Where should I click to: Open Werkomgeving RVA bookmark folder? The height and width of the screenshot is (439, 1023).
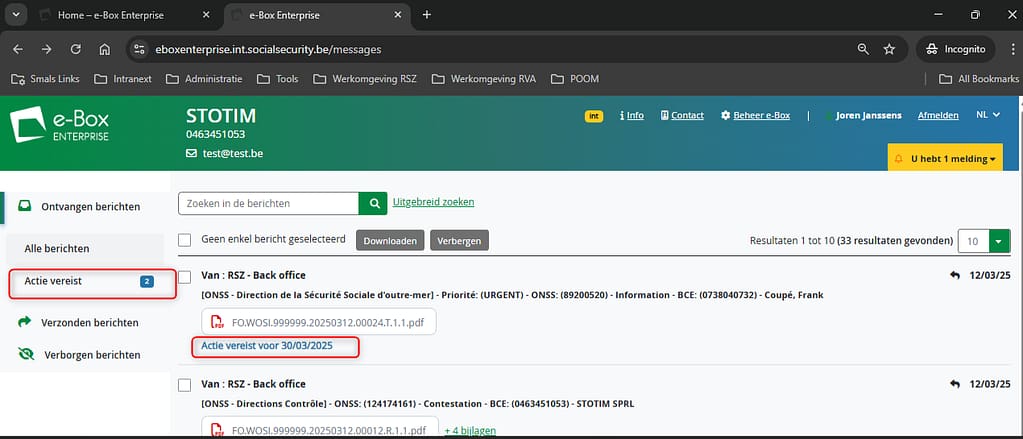point(483,79)
